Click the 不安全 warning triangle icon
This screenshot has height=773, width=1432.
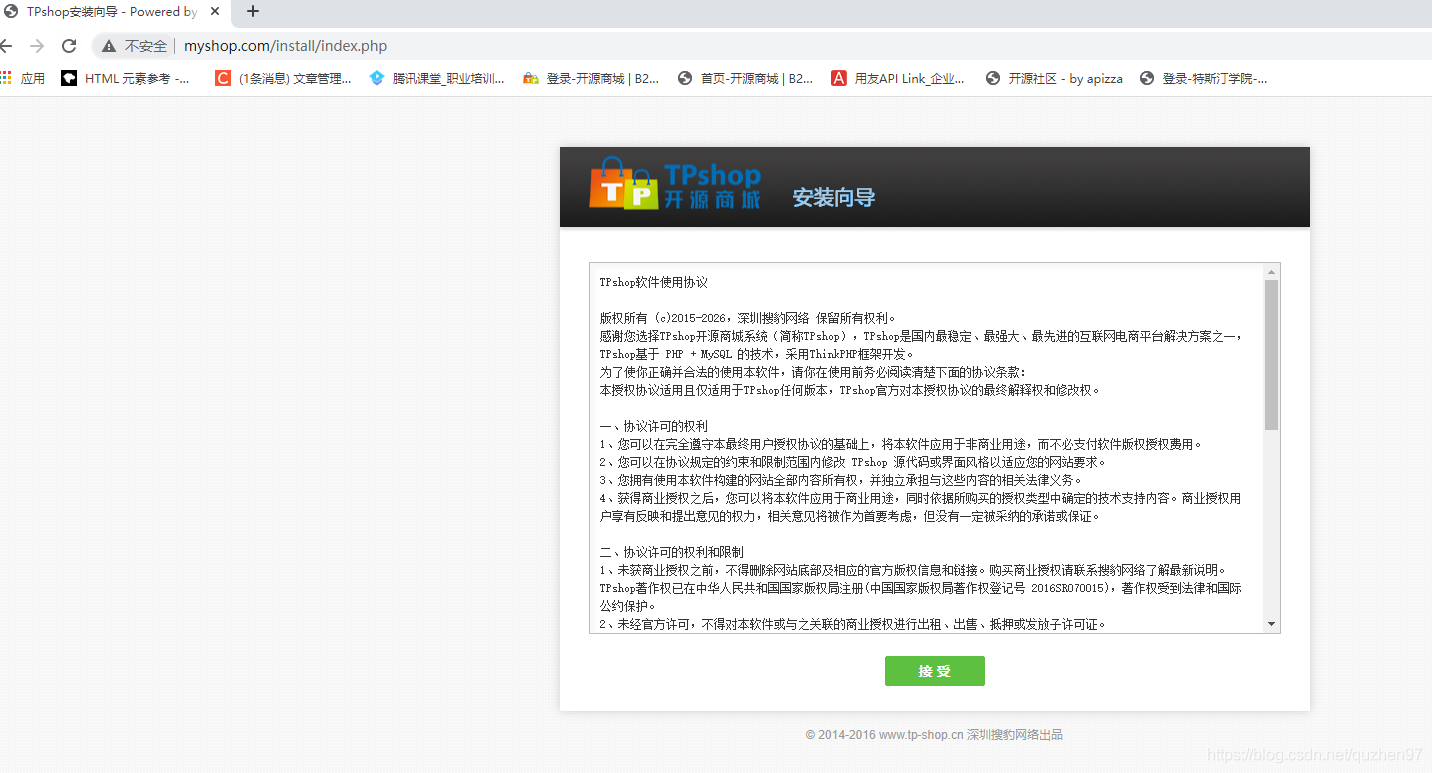[108, 46]
